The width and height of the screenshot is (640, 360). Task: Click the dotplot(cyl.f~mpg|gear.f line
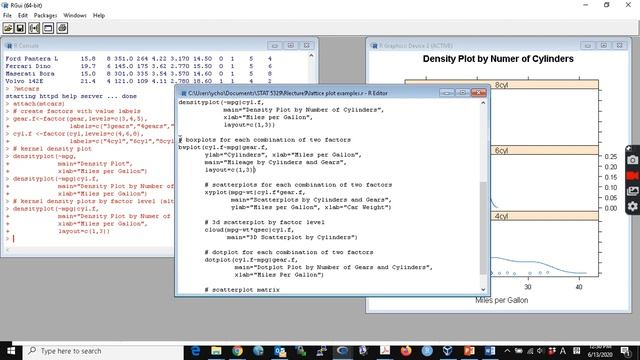251,260
